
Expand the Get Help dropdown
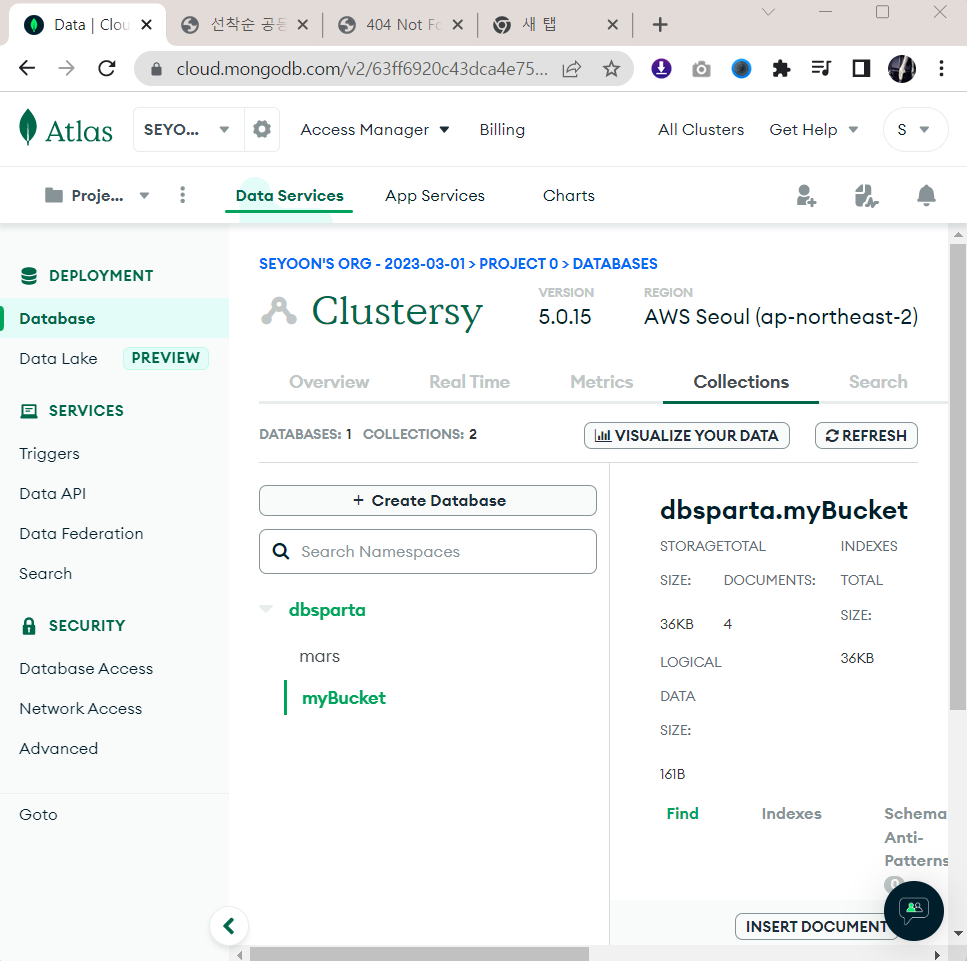(813, 130)
